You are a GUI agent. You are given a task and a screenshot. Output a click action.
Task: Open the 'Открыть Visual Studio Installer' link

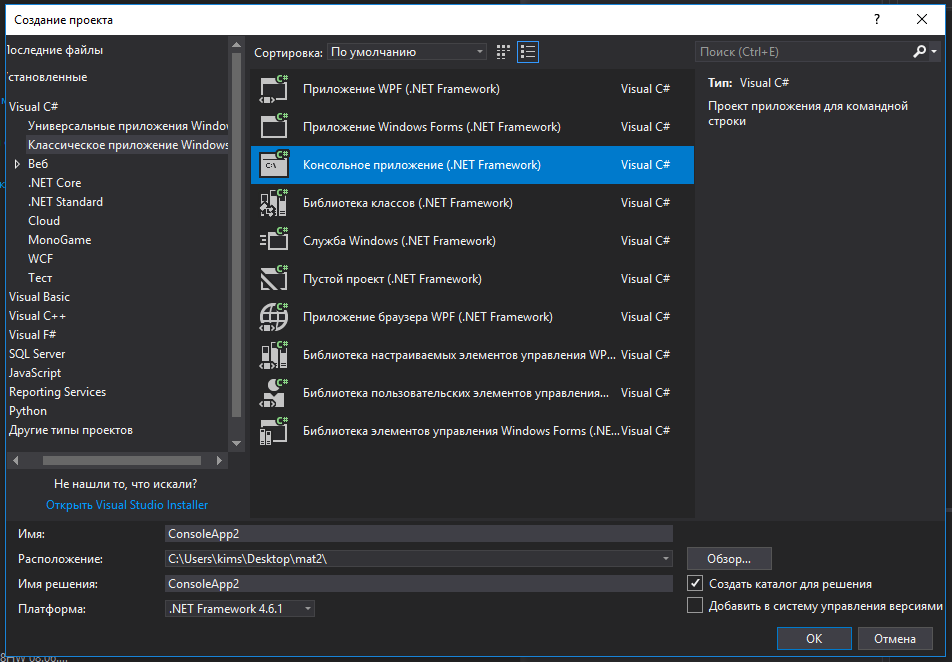(x=127, y=505)
